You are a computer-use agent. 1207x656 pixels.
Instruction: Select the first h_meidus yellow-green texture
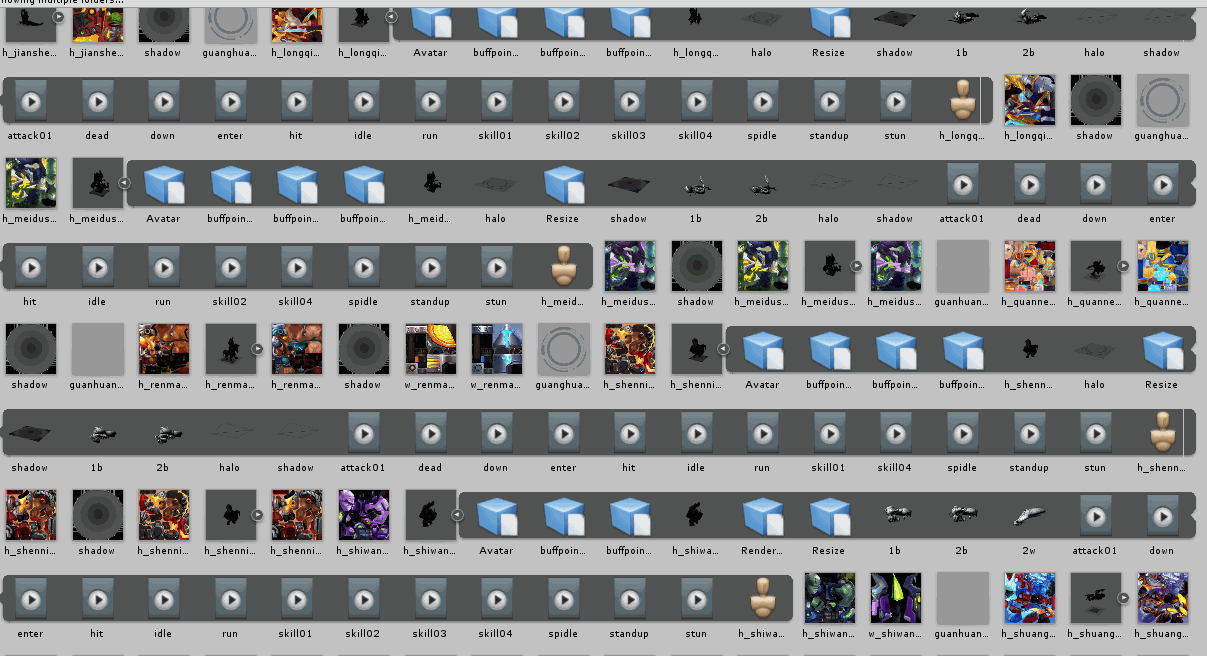[x=31, y=184]
